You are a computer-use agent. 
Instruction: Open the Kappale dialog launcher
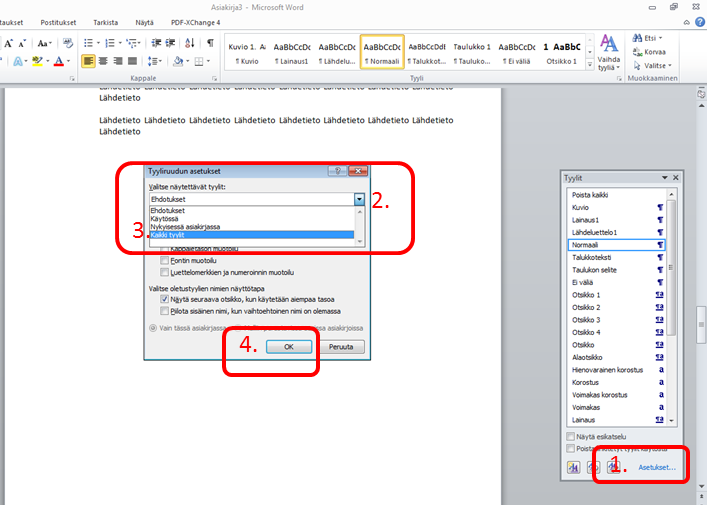(x=214, y=78)
